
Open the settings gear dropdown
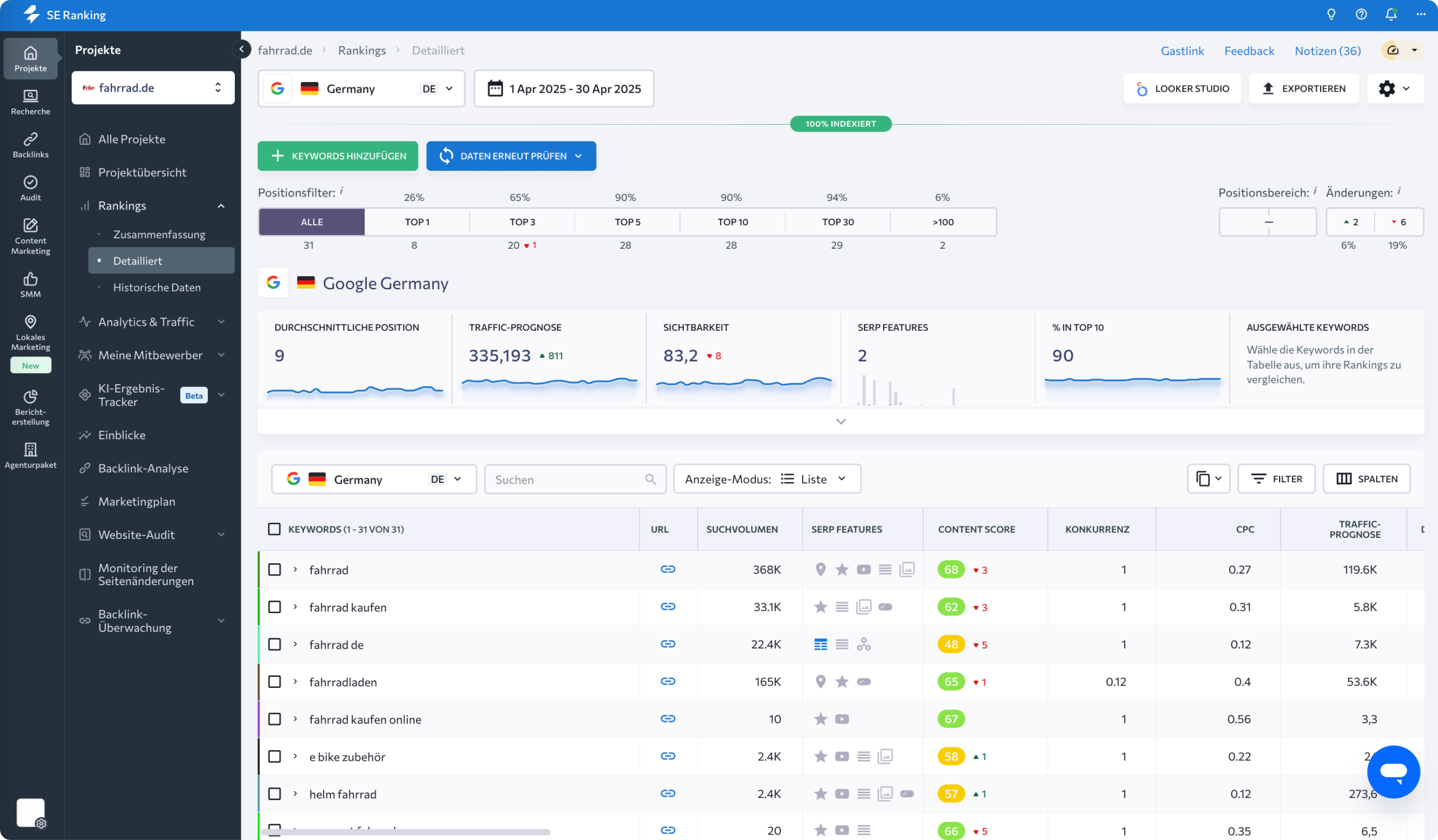[x=1395, y=88]
